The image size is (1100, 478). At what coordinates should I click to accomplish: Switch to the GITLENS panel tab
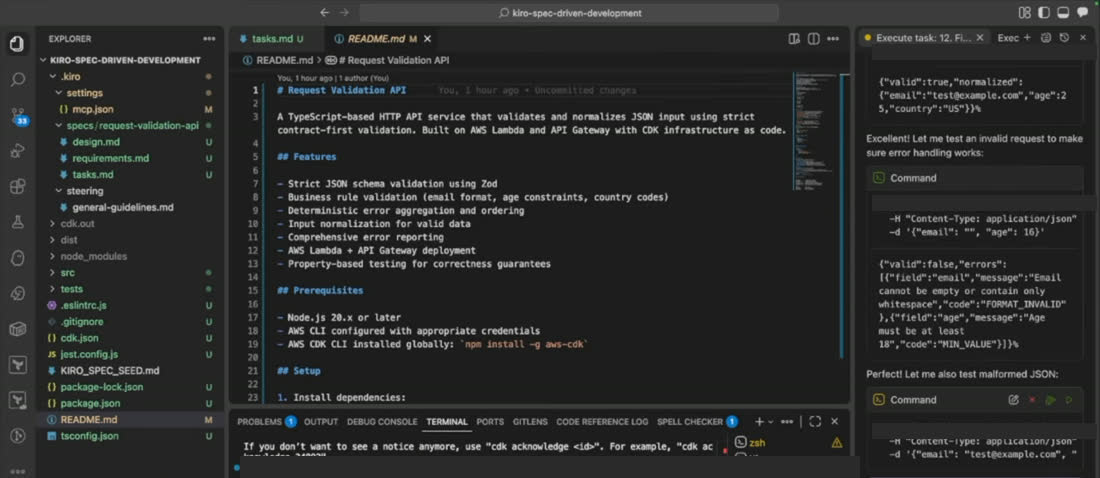(530, 422)
